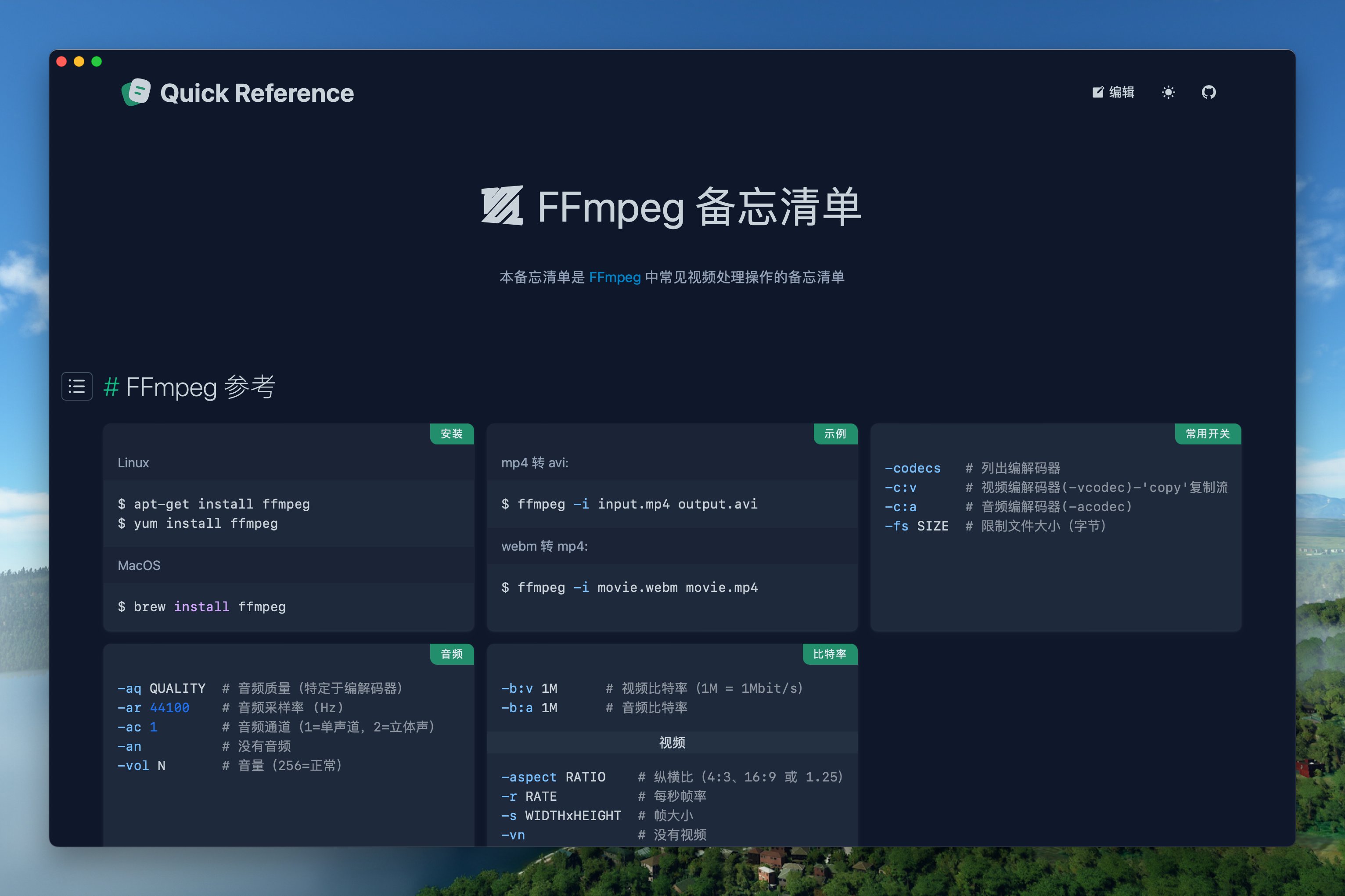Click the FFmpeg 参考 section heading
This screenshot has height=896, width=1345.
pos(200,387)
